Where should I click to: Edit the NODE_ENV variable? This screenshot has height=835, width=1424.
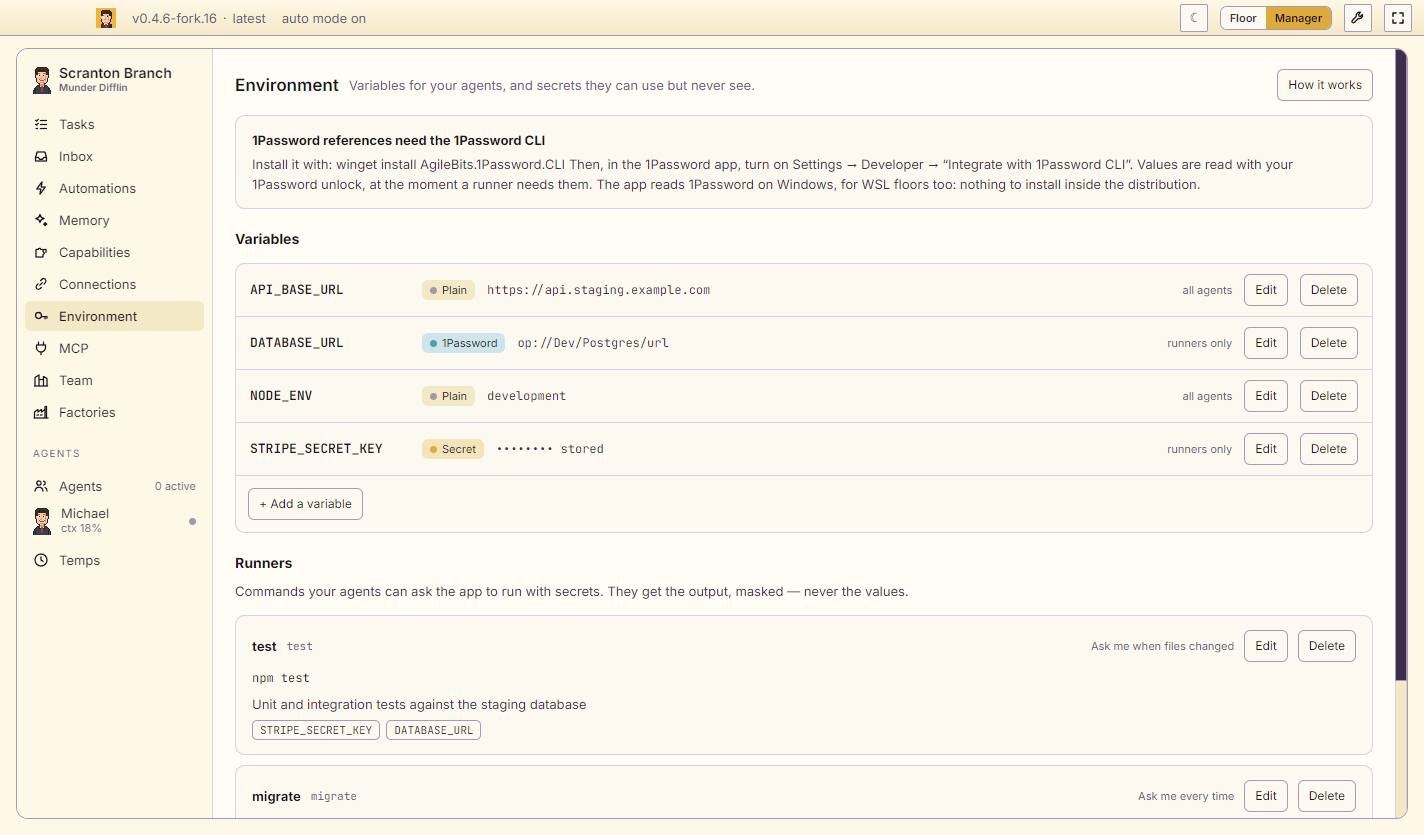1266,396
